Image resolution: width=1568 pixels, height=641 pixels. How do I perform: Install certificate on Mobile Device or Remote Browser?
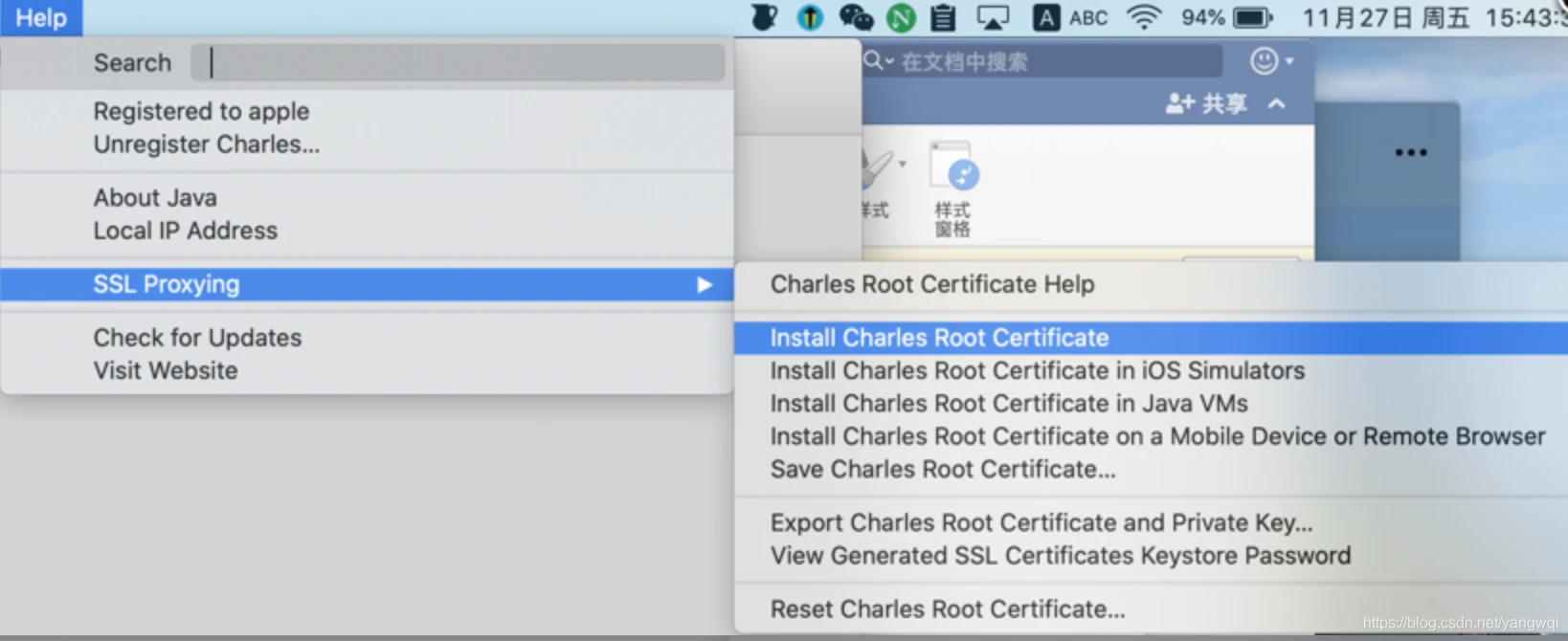(x=1151, y=436)
